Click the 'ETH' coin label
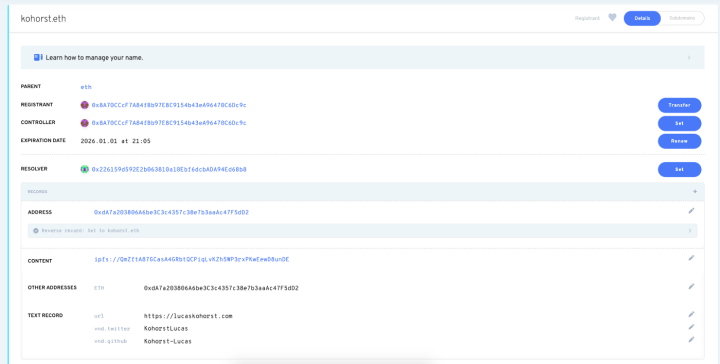Image resolution: width=720 pixels, height=364 pixels. point(99,288)
